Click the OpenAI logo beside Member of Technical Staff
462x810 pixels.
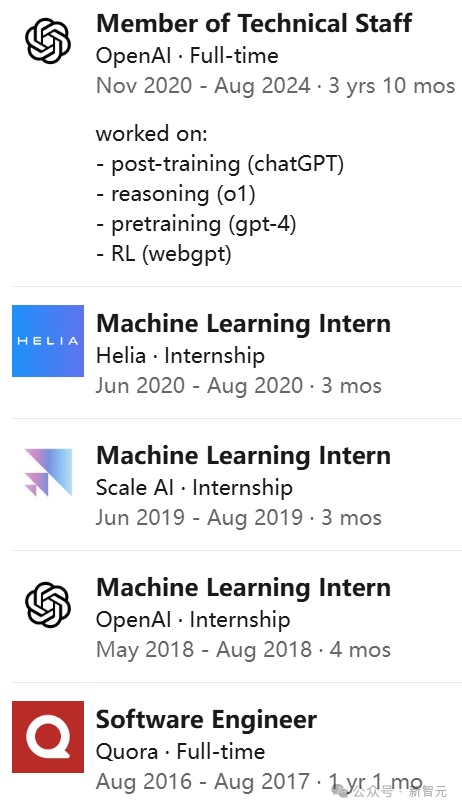48,41
